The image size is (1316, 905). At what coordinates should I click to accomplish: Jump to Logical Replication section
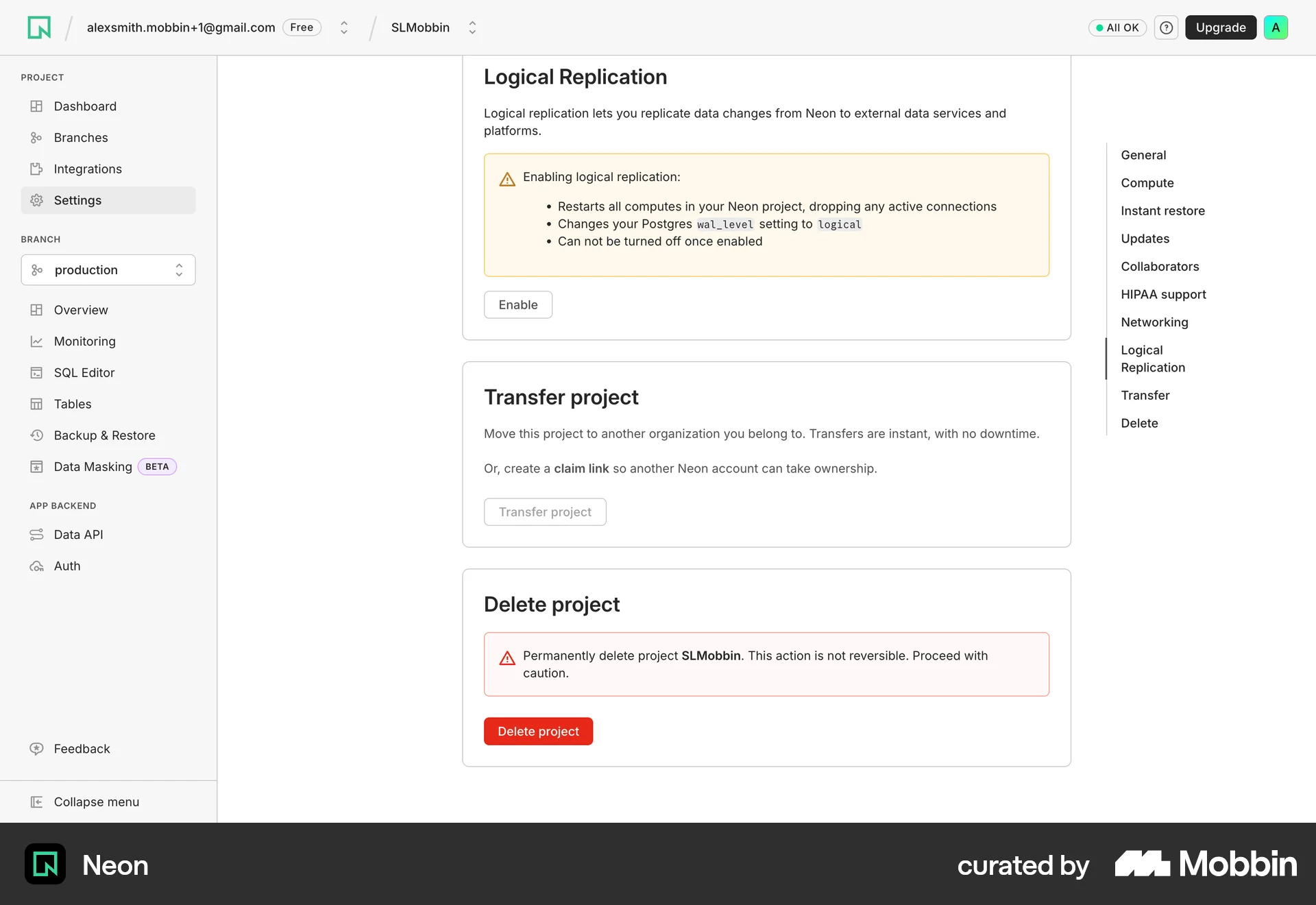click(1153, 359)
